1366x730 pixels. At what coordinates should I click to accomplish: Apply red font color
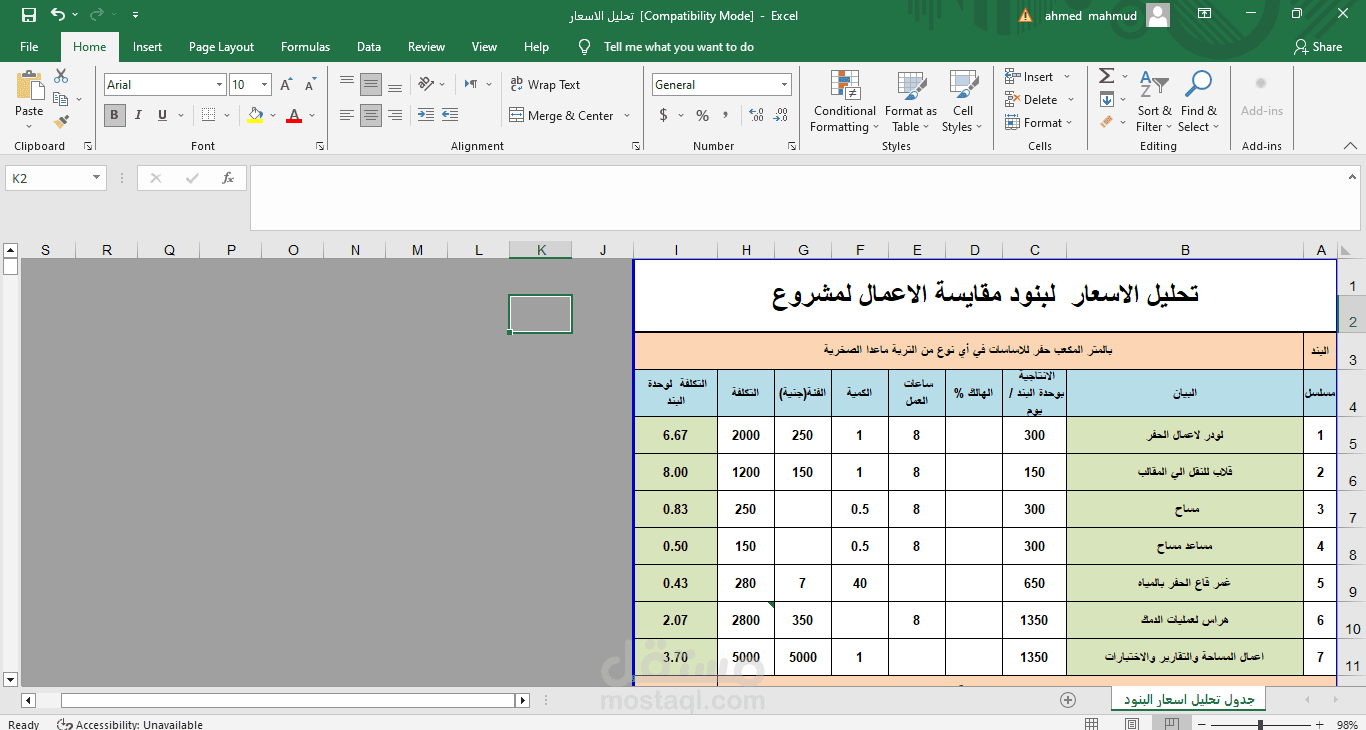293,115
